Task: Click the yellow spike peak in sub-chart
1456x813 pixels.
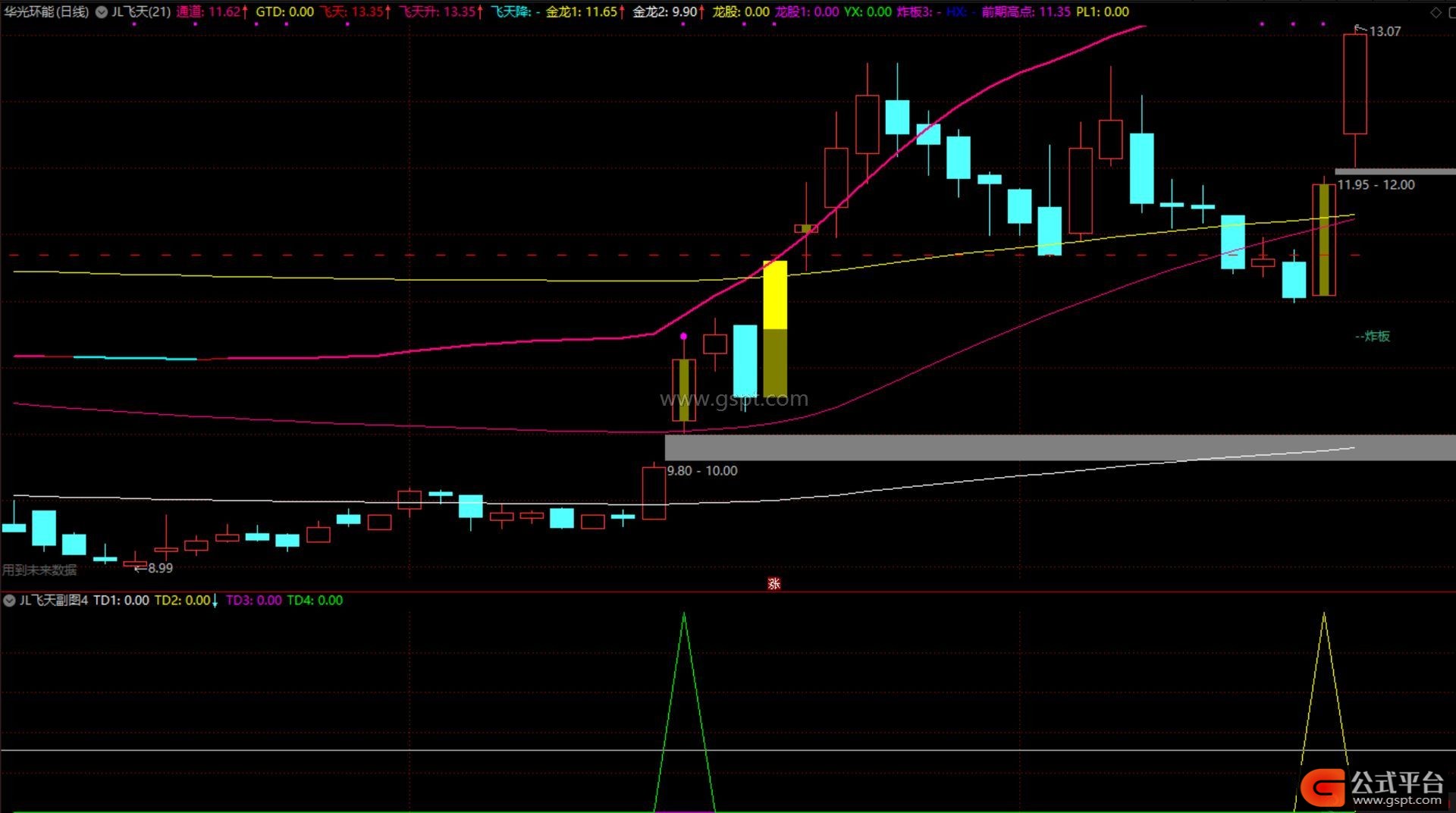Action: click(1324, 614)
